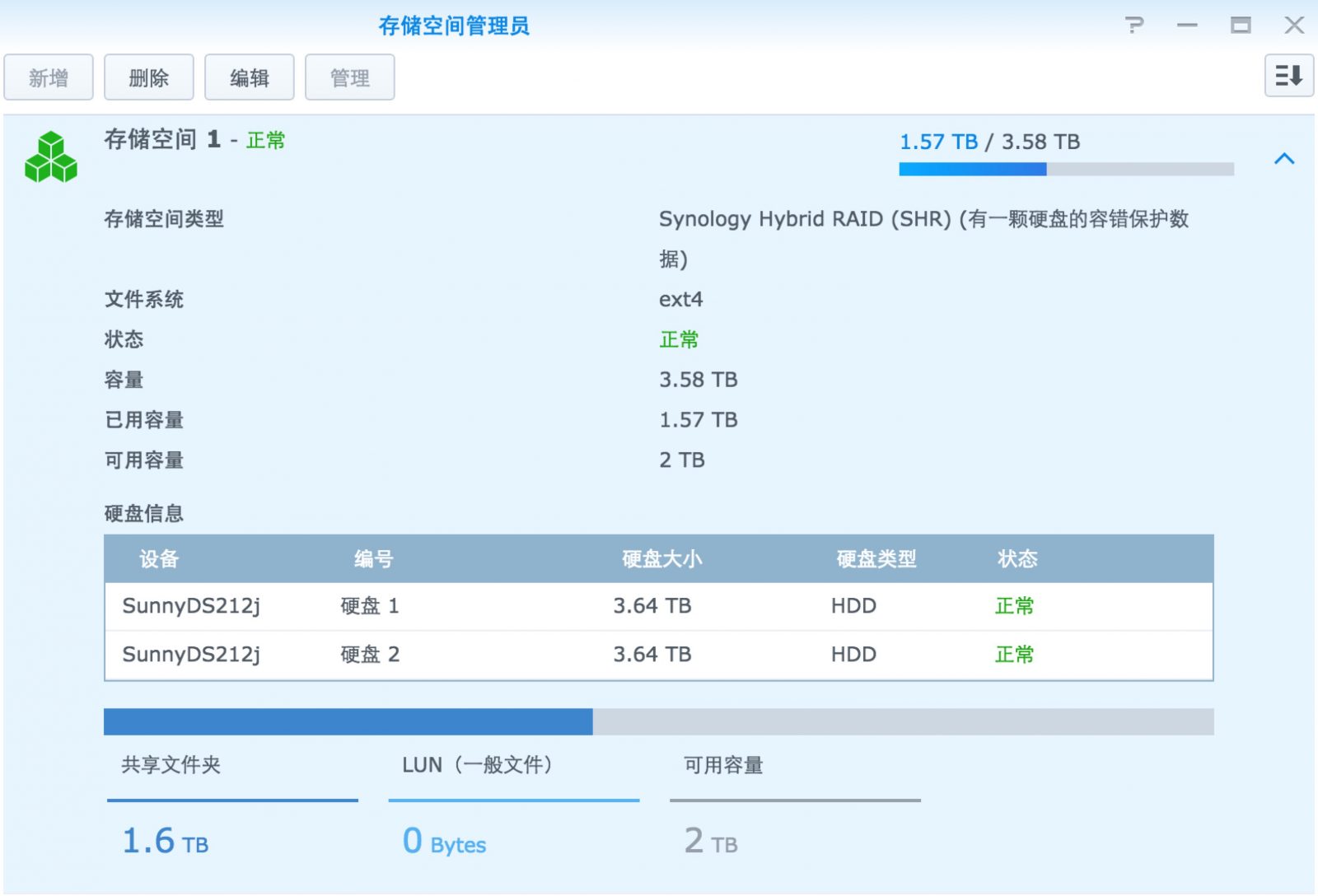Screen dimensions: 1318x896
Task: Maximize the Storage Manager window
Action: (1241, 26)
